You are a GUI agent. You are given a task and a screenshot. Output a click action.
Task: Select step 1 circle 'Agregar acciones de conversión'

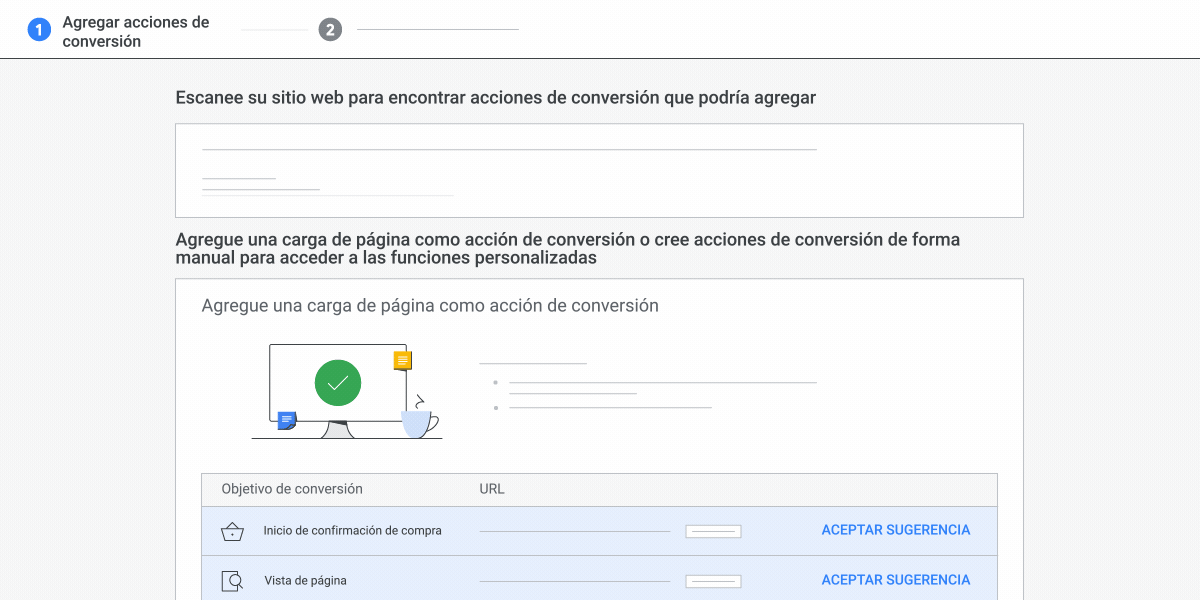click(39, 29)
